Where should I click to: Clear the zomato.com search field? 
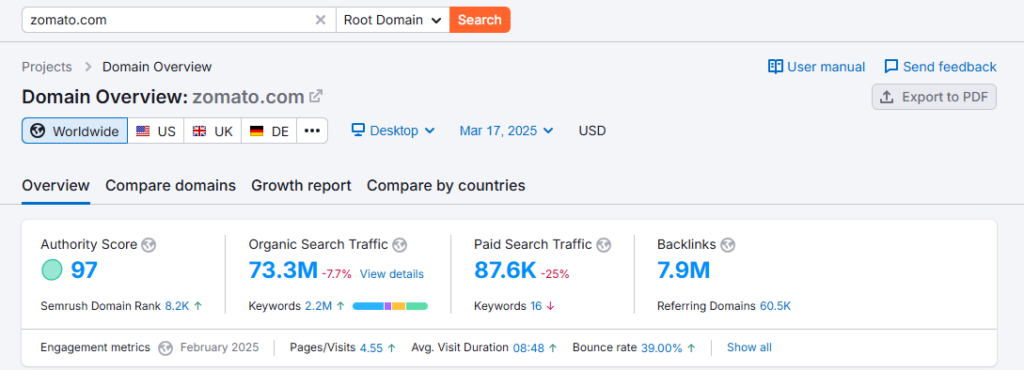pos(320,20)
